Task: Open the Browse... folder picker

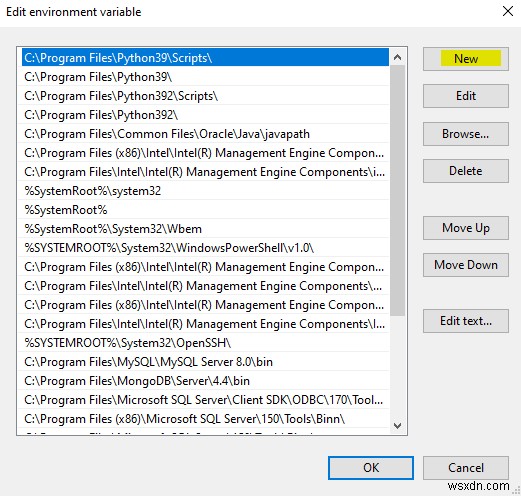Action: point(466,134)
